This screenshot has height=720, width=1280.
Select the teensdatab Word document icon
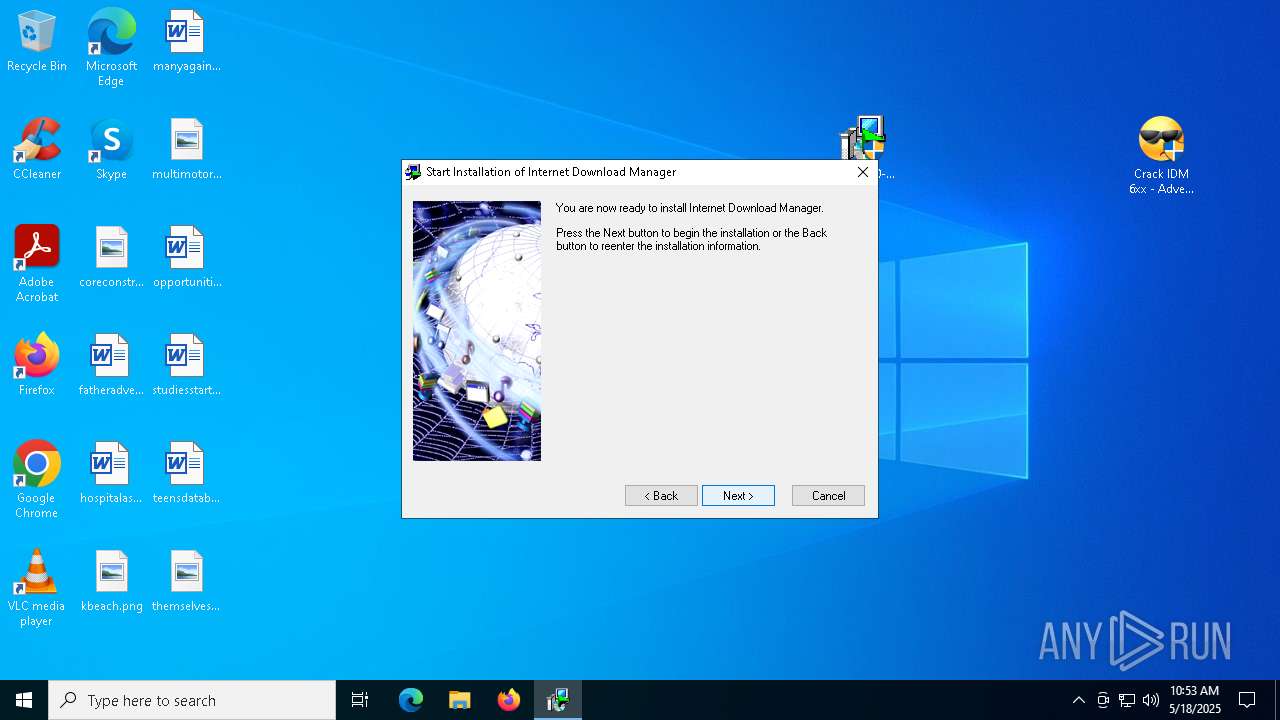click(186, 474)
